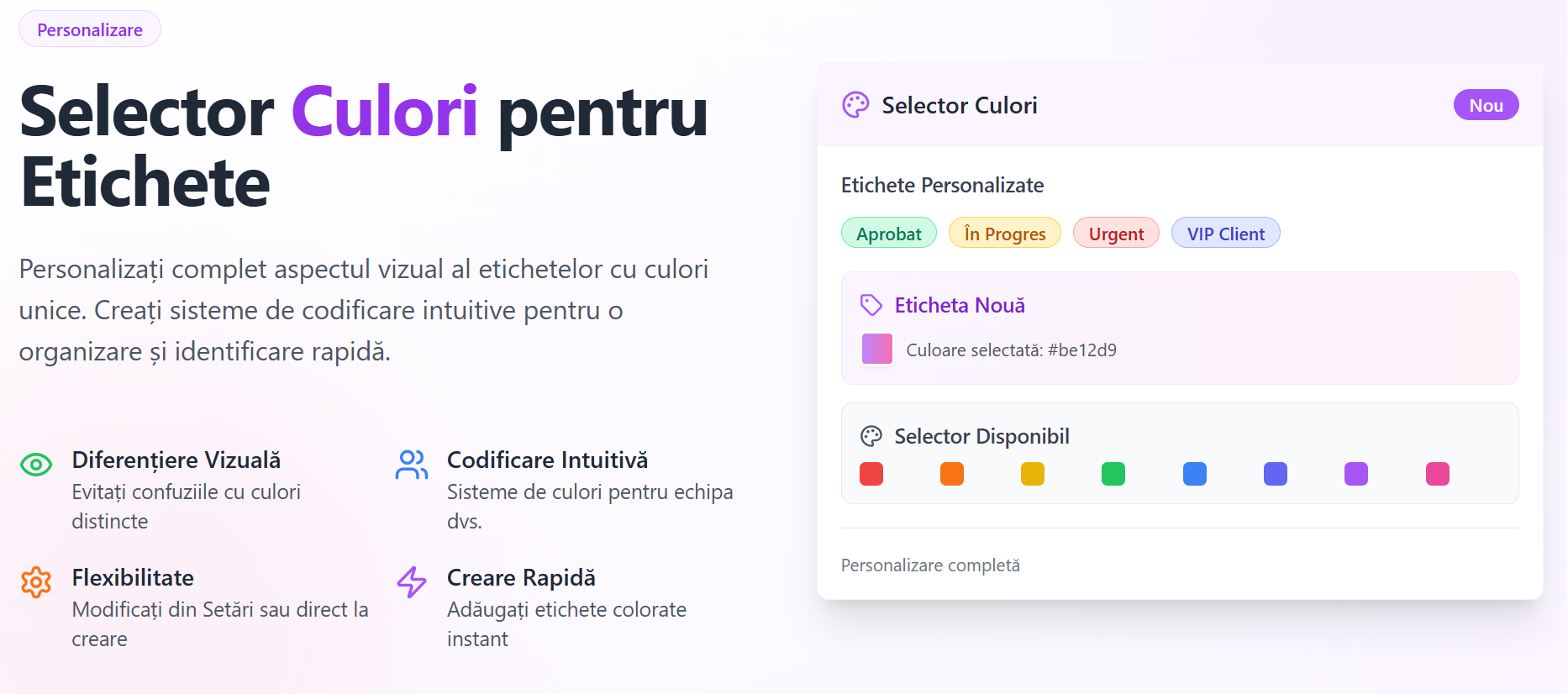Click the selected color gradient preview square
The image size is (1568, 694).
877,349
